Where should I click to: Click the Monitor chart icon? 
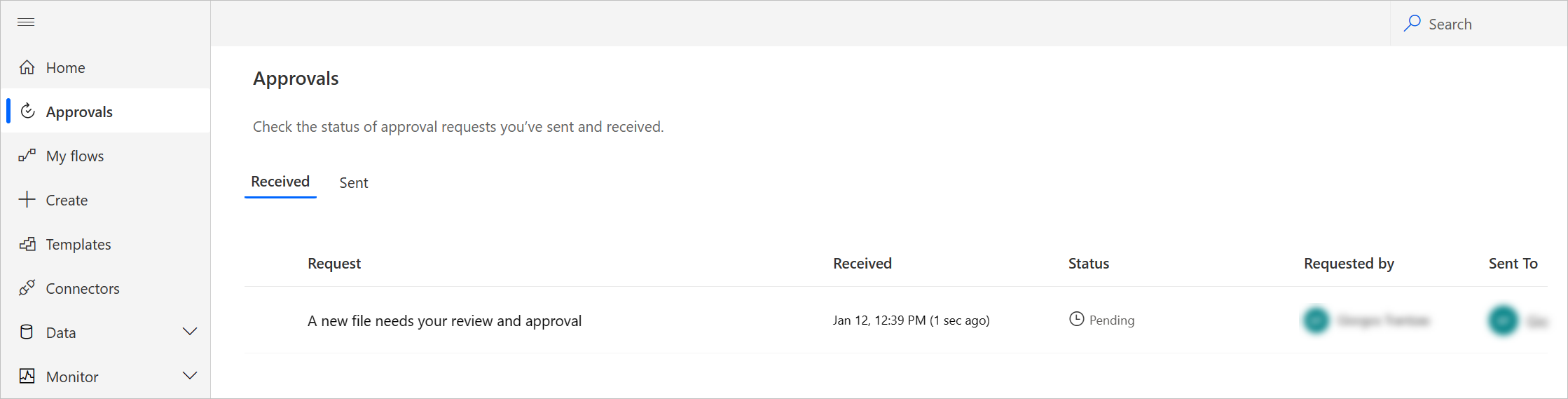point(27,377)
